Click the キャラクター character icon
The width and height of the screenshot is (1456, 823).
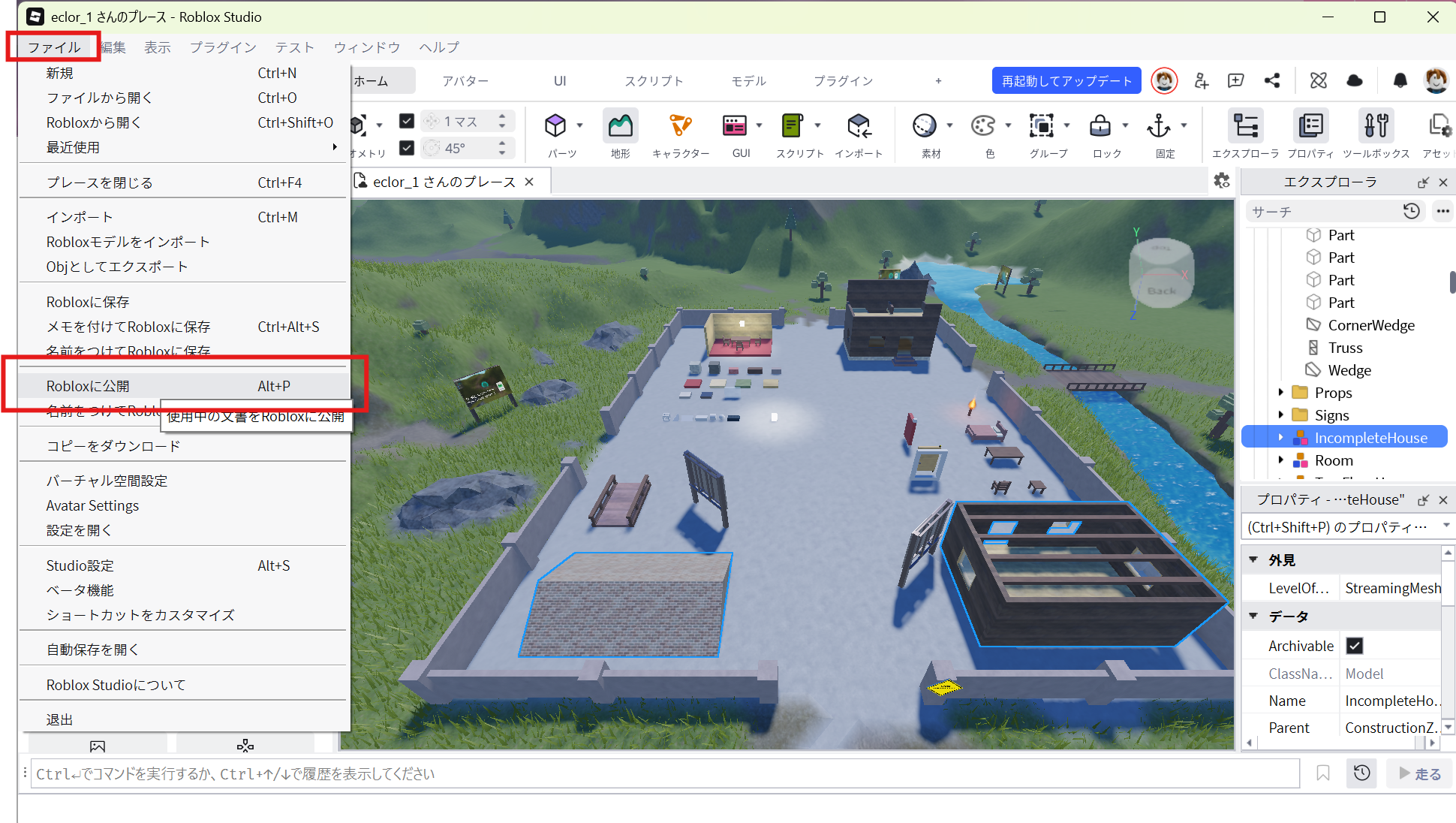click(681, 126)
